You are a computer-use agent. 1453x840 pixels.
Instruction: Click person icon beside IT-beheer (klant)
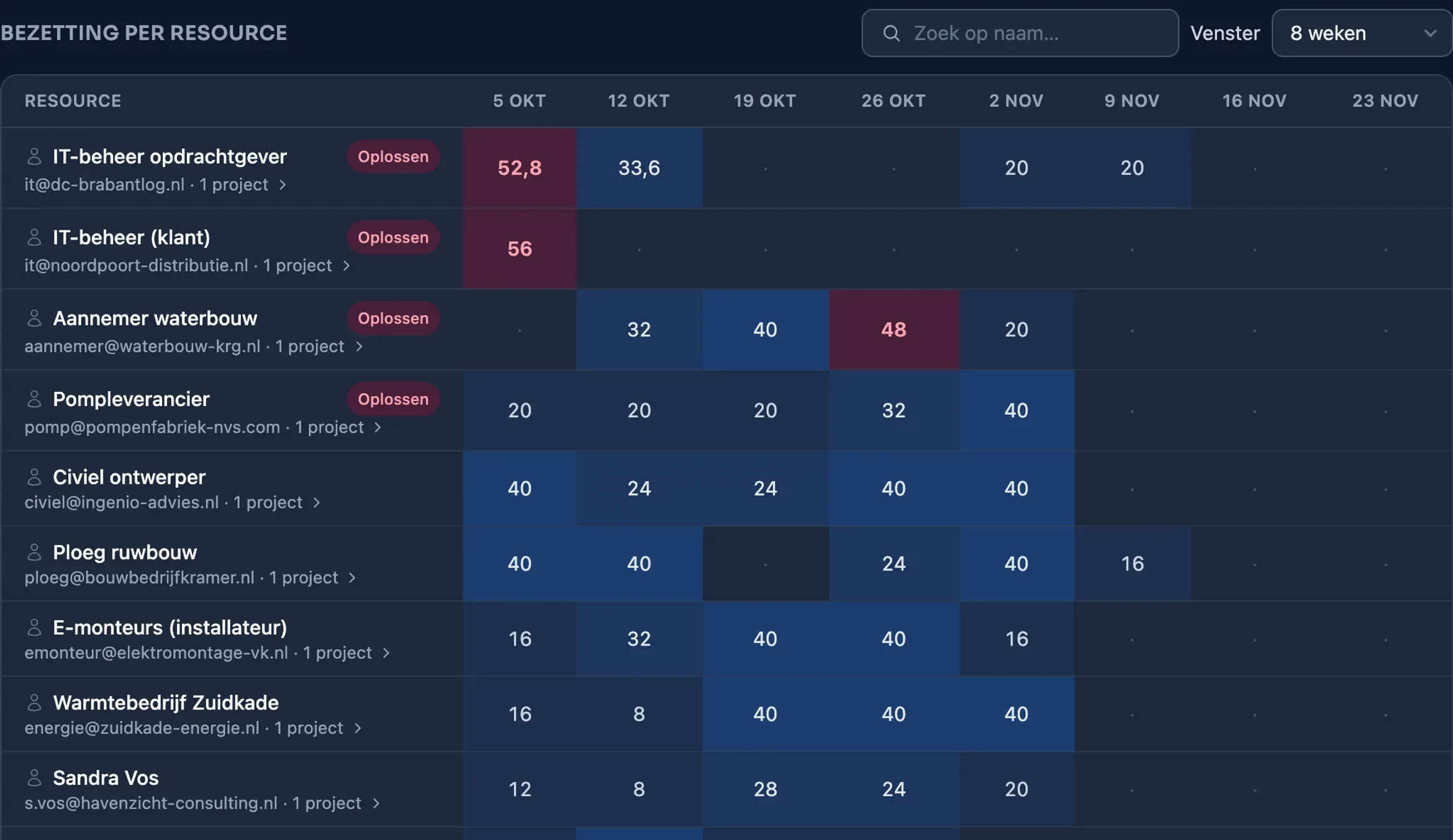click(34, 237)
